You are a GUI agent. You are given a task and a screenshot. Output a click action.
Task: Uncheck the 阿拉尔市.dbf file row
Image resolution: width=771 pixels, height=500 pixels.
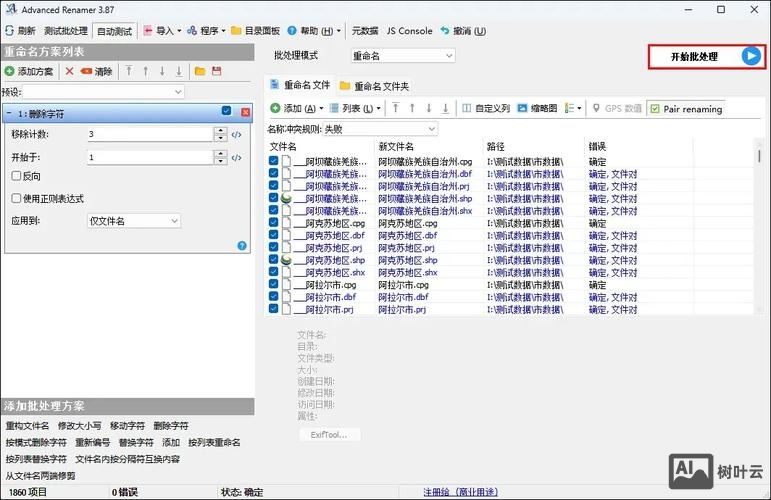(273, 296)
